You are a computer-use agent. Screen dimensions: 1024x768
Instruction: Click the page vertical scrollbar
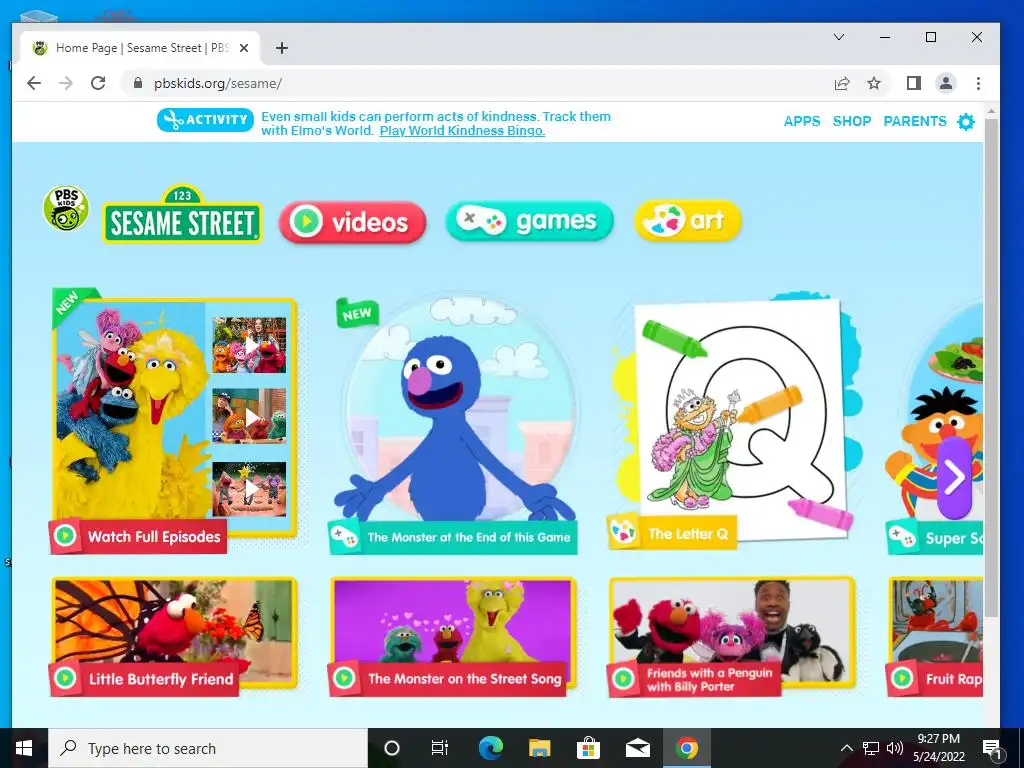(991, 366)
